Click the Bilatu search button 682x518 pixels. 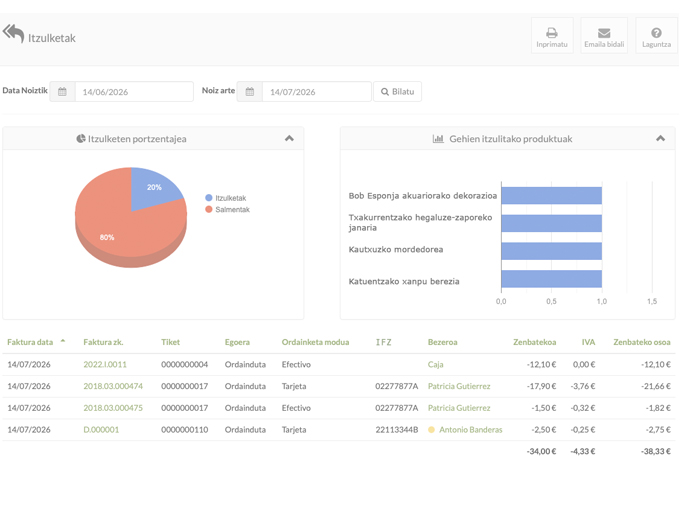397,92
